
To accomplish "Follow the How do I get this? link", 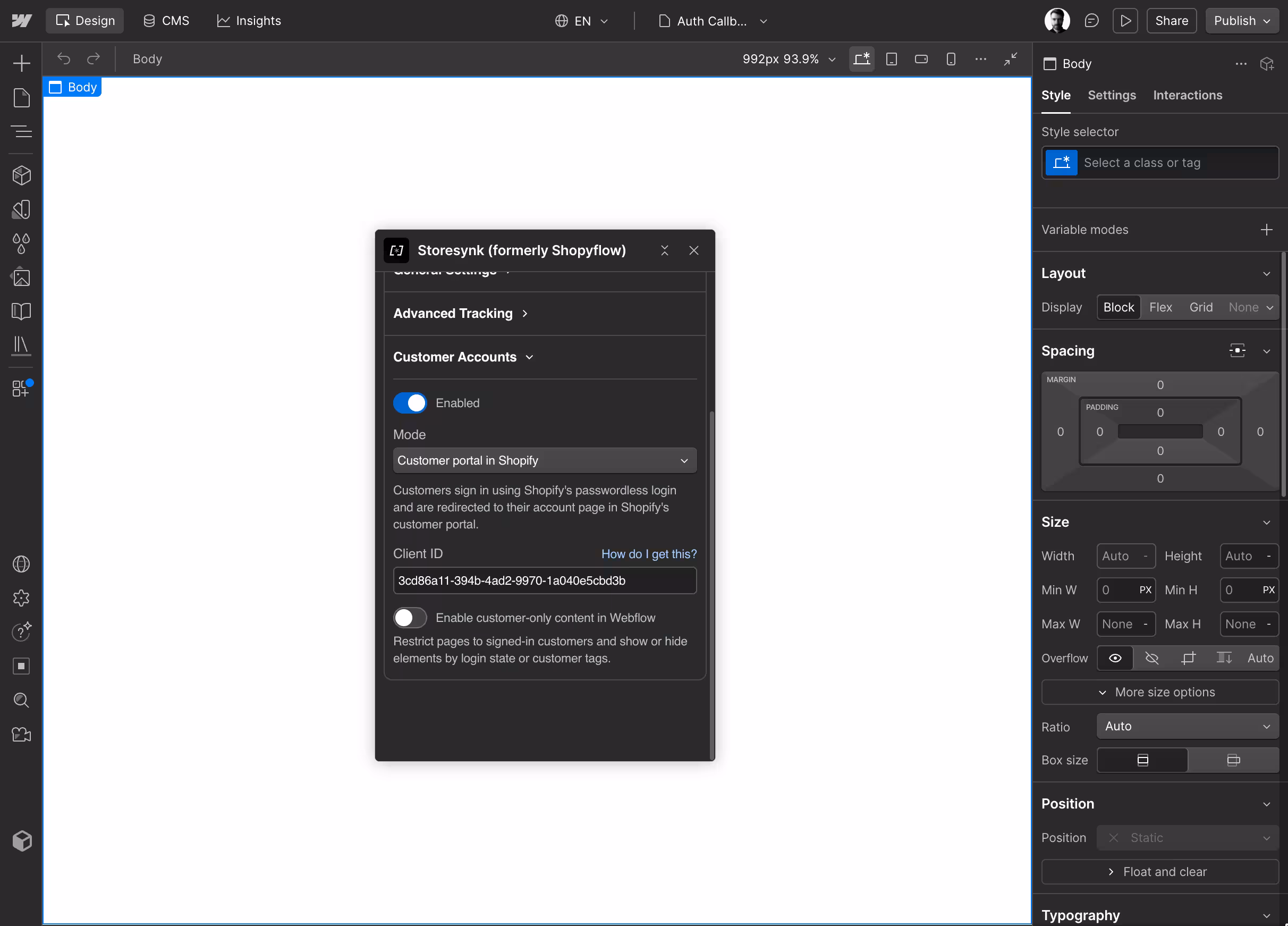I will [x=649, y=554].
